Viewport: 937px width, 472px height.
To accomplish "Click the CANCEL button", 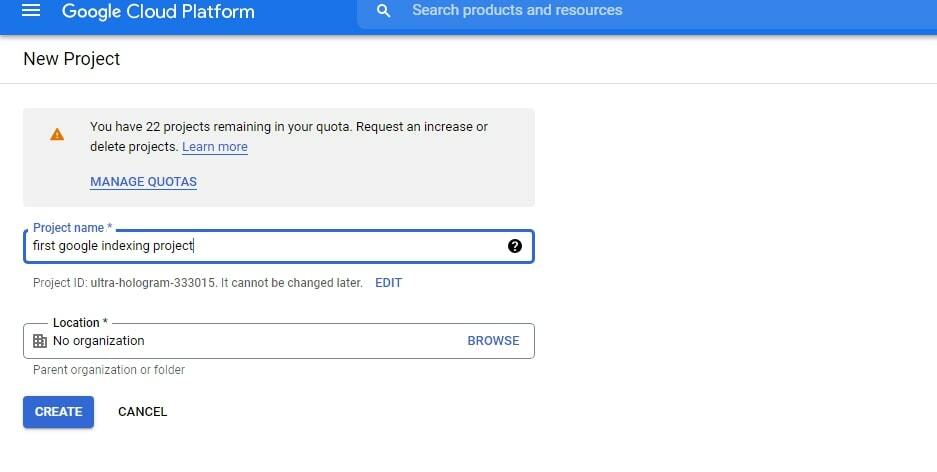I will 142,412.
